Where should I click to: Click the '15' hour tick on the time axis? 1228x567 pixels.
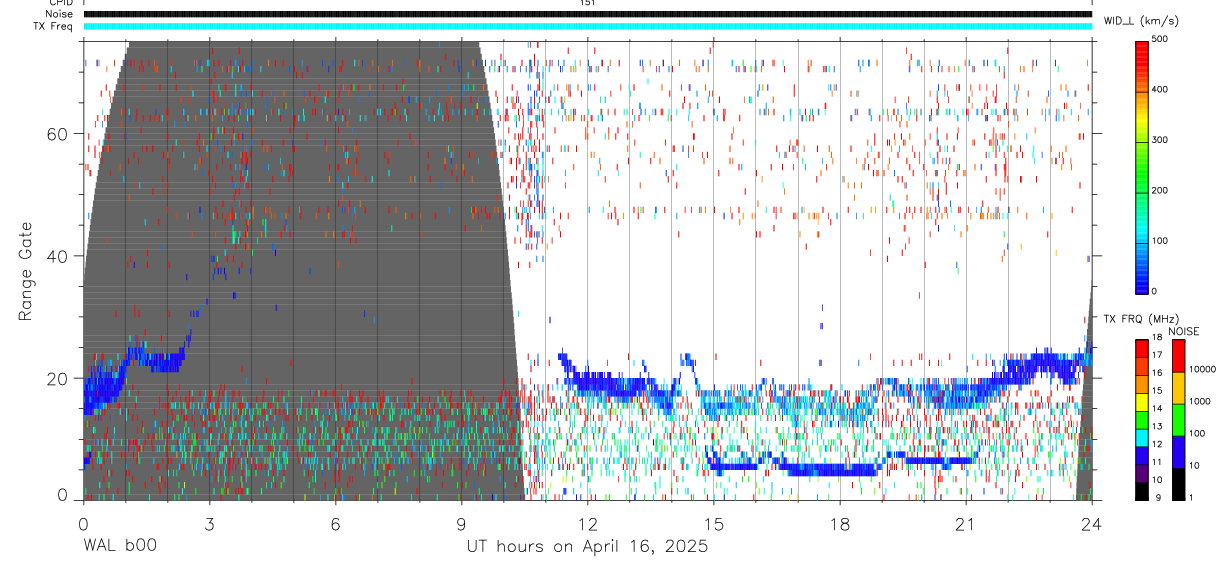[x=713, y=523]
